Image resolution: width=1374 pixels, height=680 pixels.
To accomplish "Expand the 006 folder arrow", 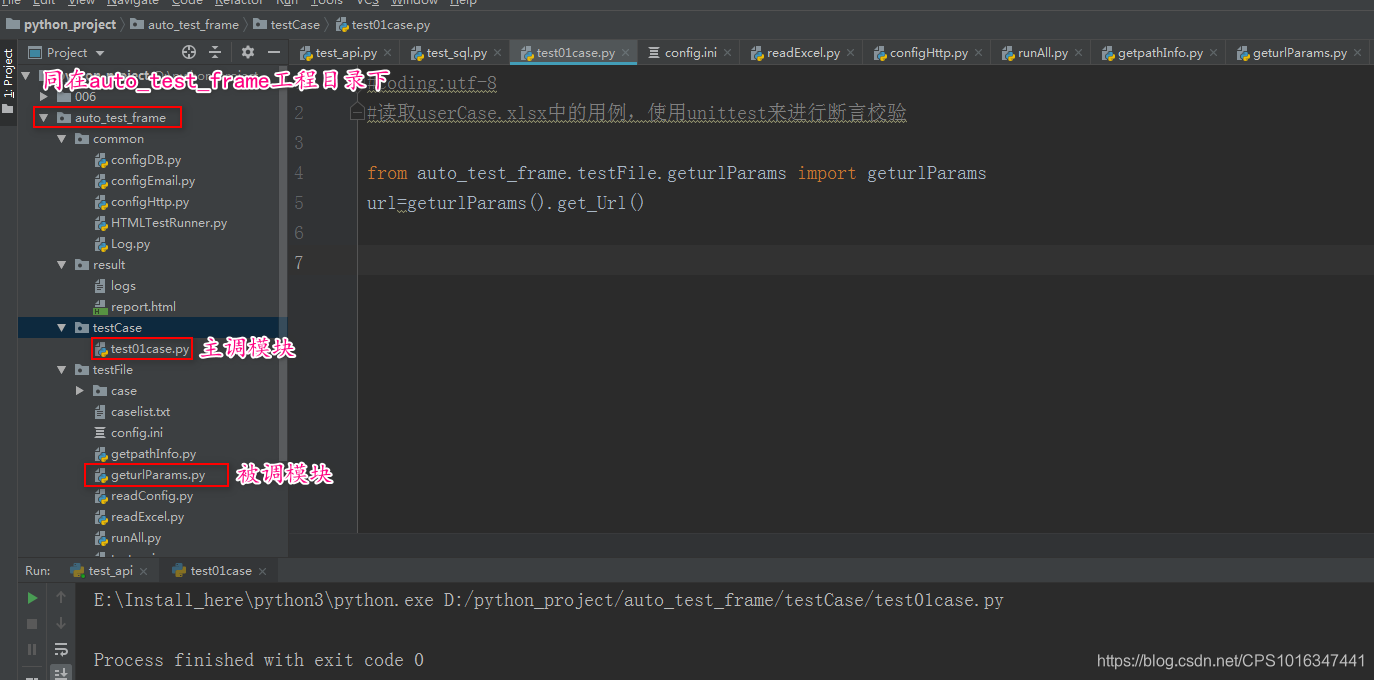I will click(43, 97).
